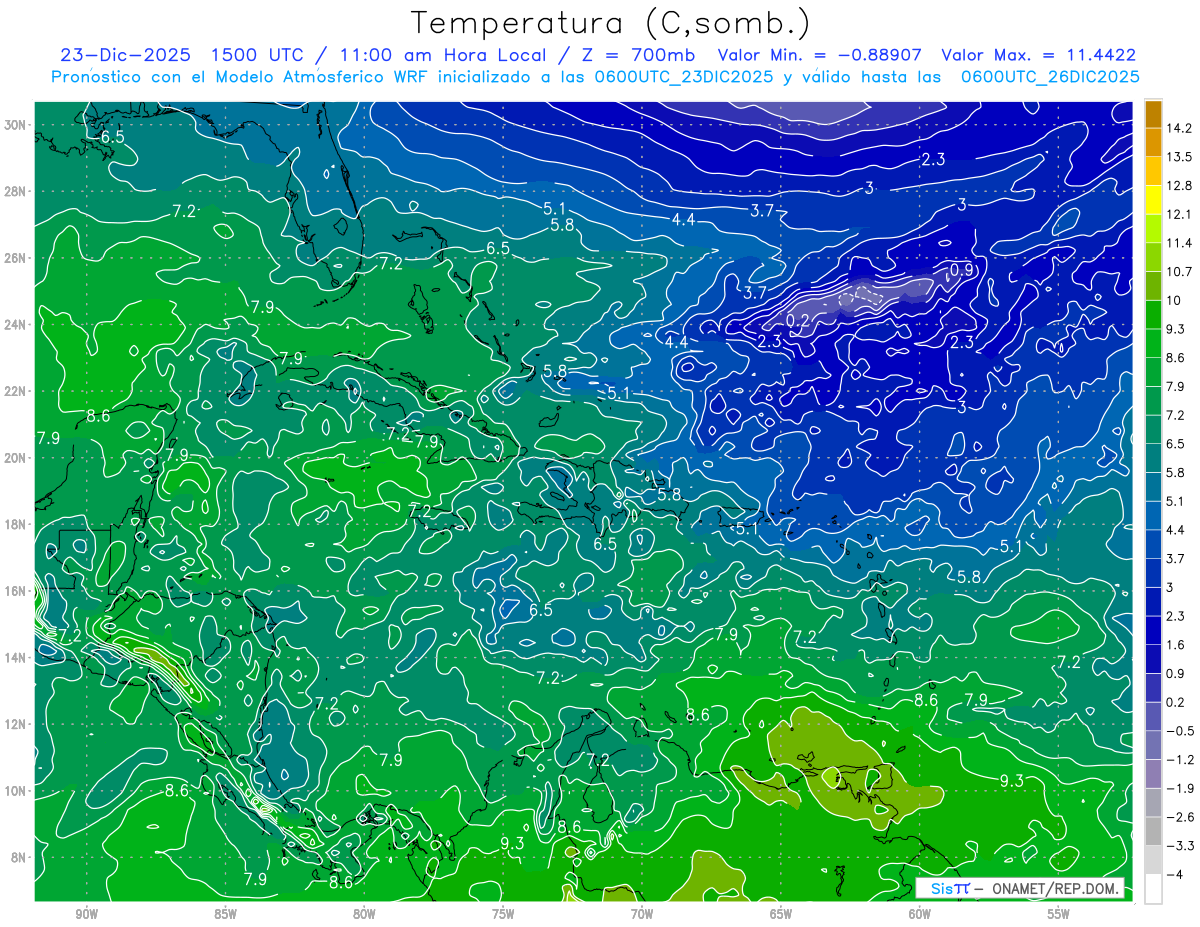Image resolution: width=1200 pixels, height=927 pixels.
Task: Click the "-1.9" color scale label
Action: (x=1182, y=789)
